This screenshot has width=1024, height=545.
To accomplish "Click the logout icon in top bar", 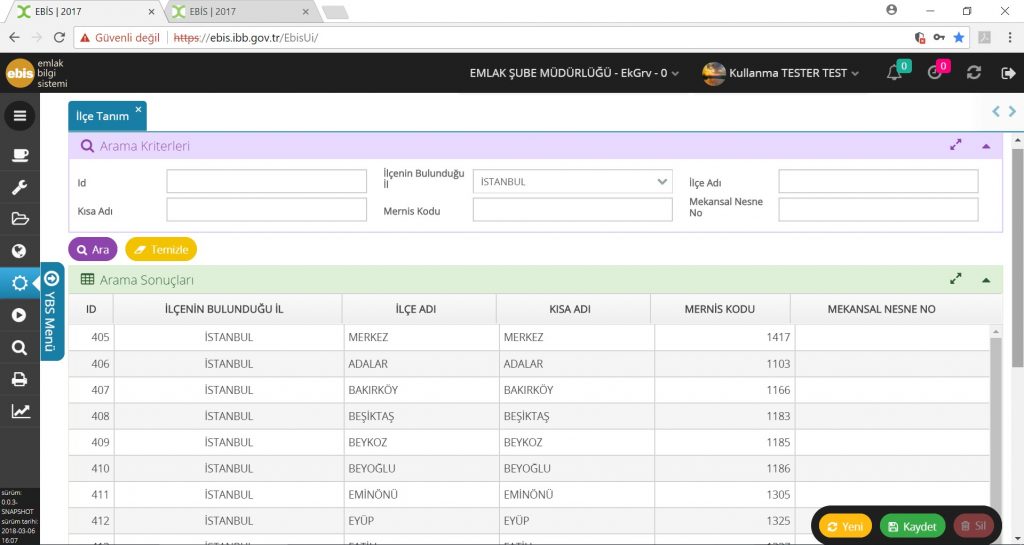I will point(1008,73).
